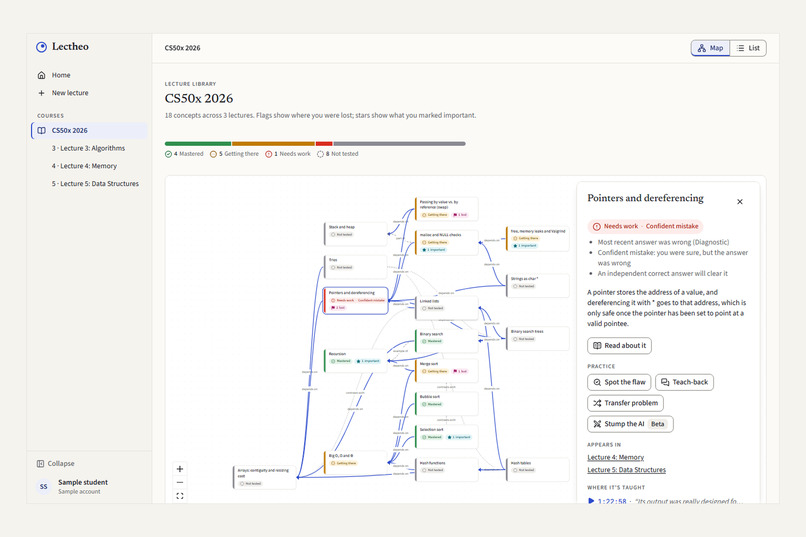Select the CS50x 2026 course
Screen dimensions: 806x537
[89, 131]
